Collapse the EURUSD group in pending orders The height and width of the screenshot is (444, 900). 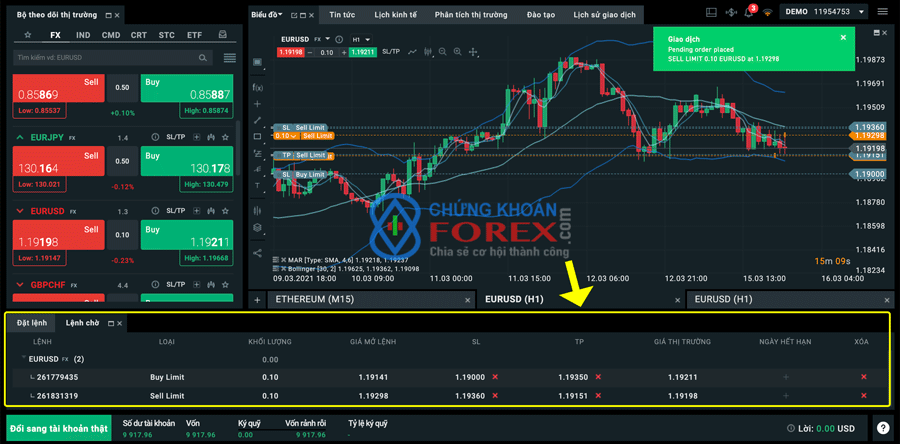[24, 358]
